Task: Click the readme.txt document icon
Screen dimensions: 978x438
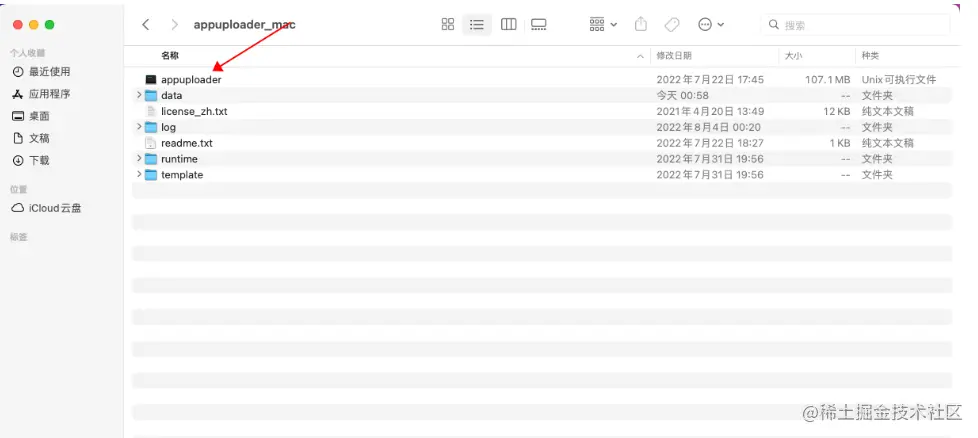Action: click(x=150, y=143)
